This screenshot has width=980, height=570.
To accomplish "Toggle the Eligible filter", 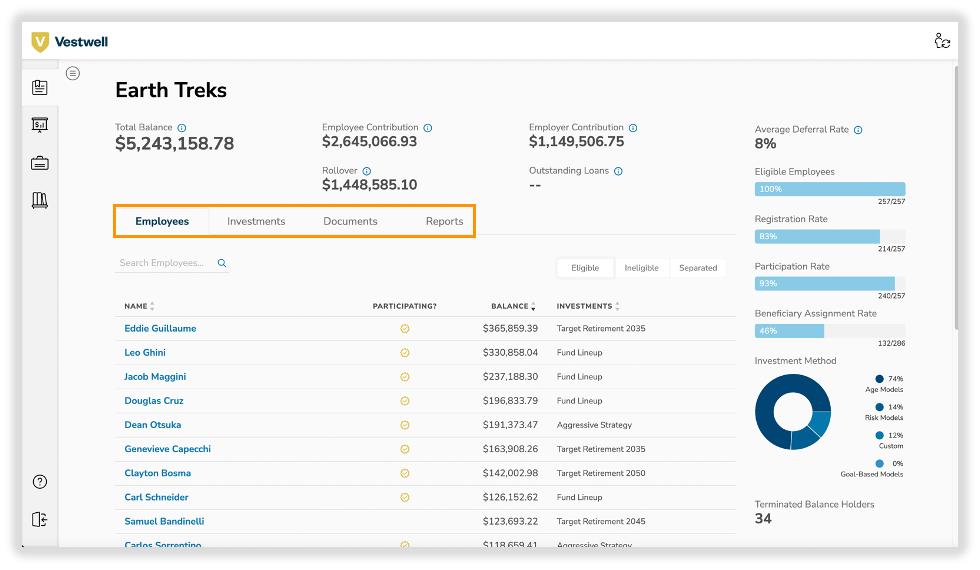I will [585, 268].
